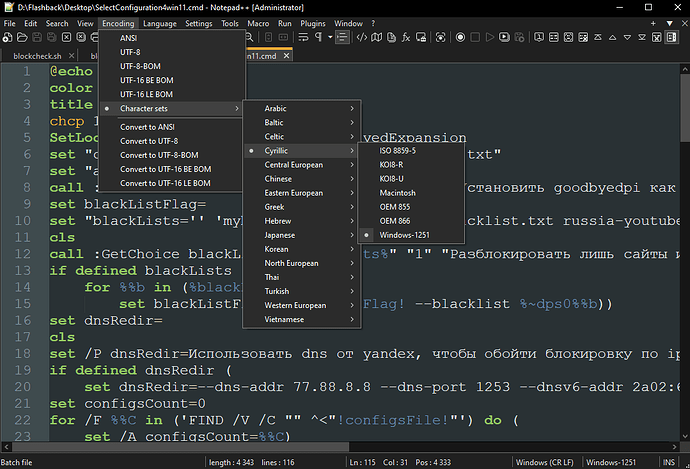
Task: Toggle the compare navigation bar icon
Action: tap(672, 37)
